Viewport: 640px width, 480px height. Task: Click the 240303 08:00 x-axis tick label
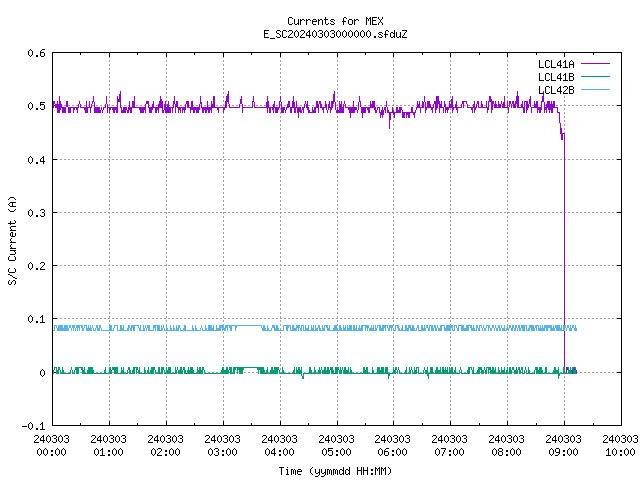pyautogui.click(x=507, y=446)
